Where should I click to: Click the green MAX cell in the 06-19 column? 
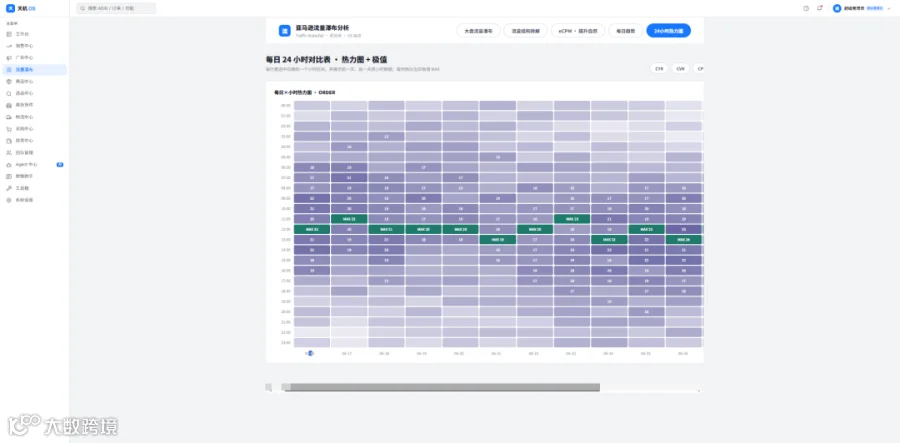pyautogui.click(x=423, y=229)
